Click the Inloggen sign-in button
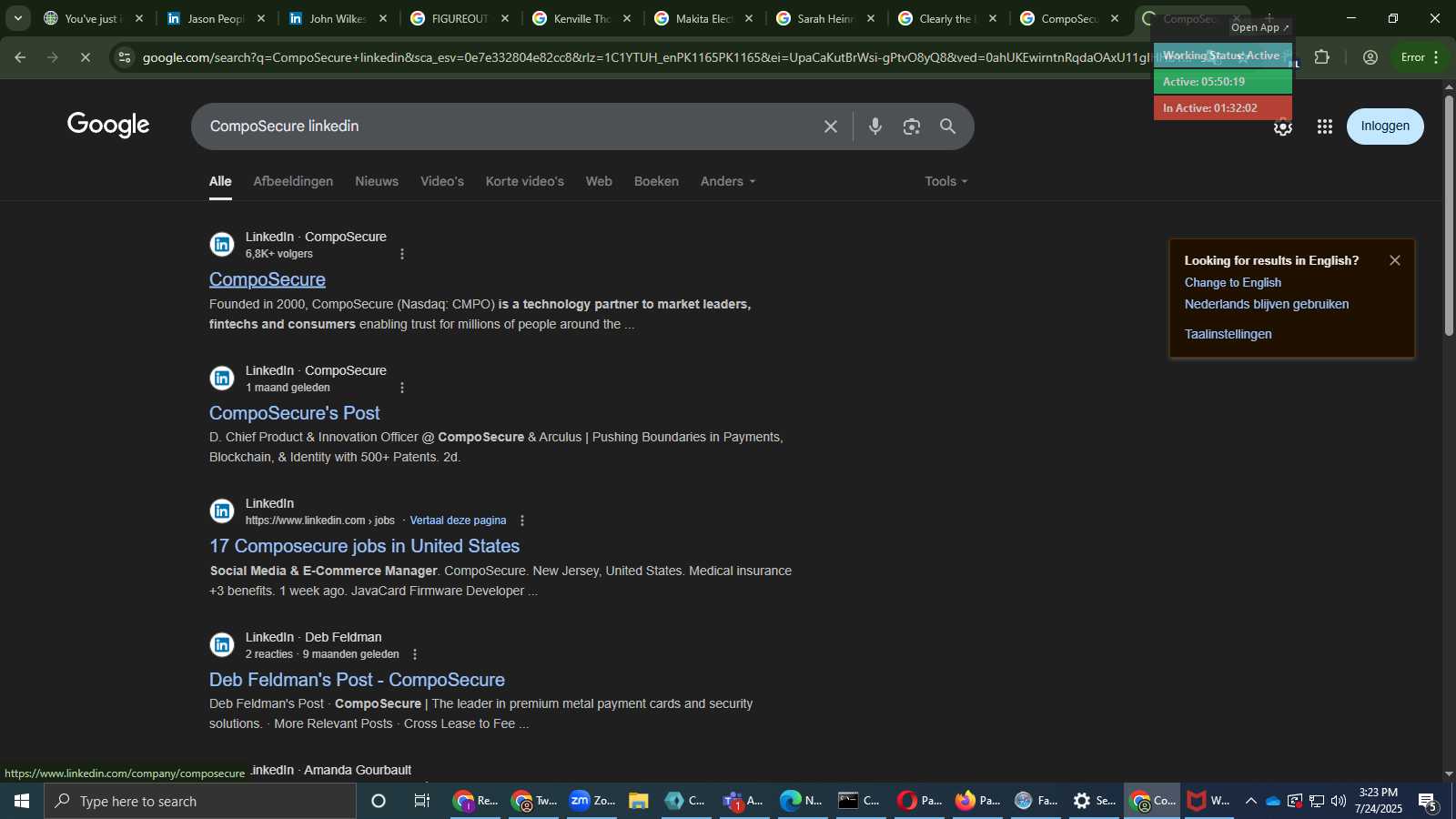 pyautogui.click(x=1385, y=126)
